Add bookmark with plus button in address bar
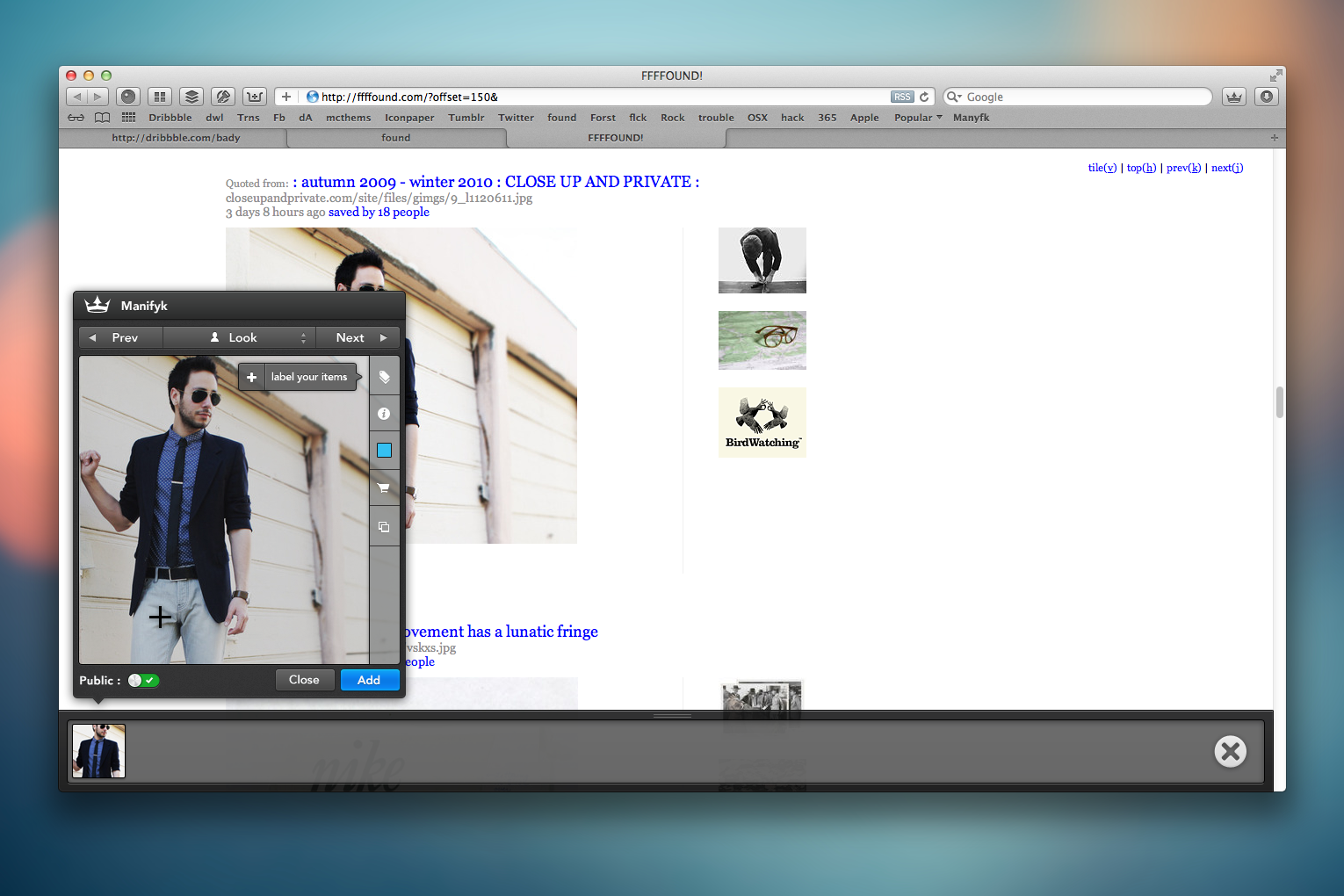Screen dimensions: 1344x896 [x=286, y=97]
